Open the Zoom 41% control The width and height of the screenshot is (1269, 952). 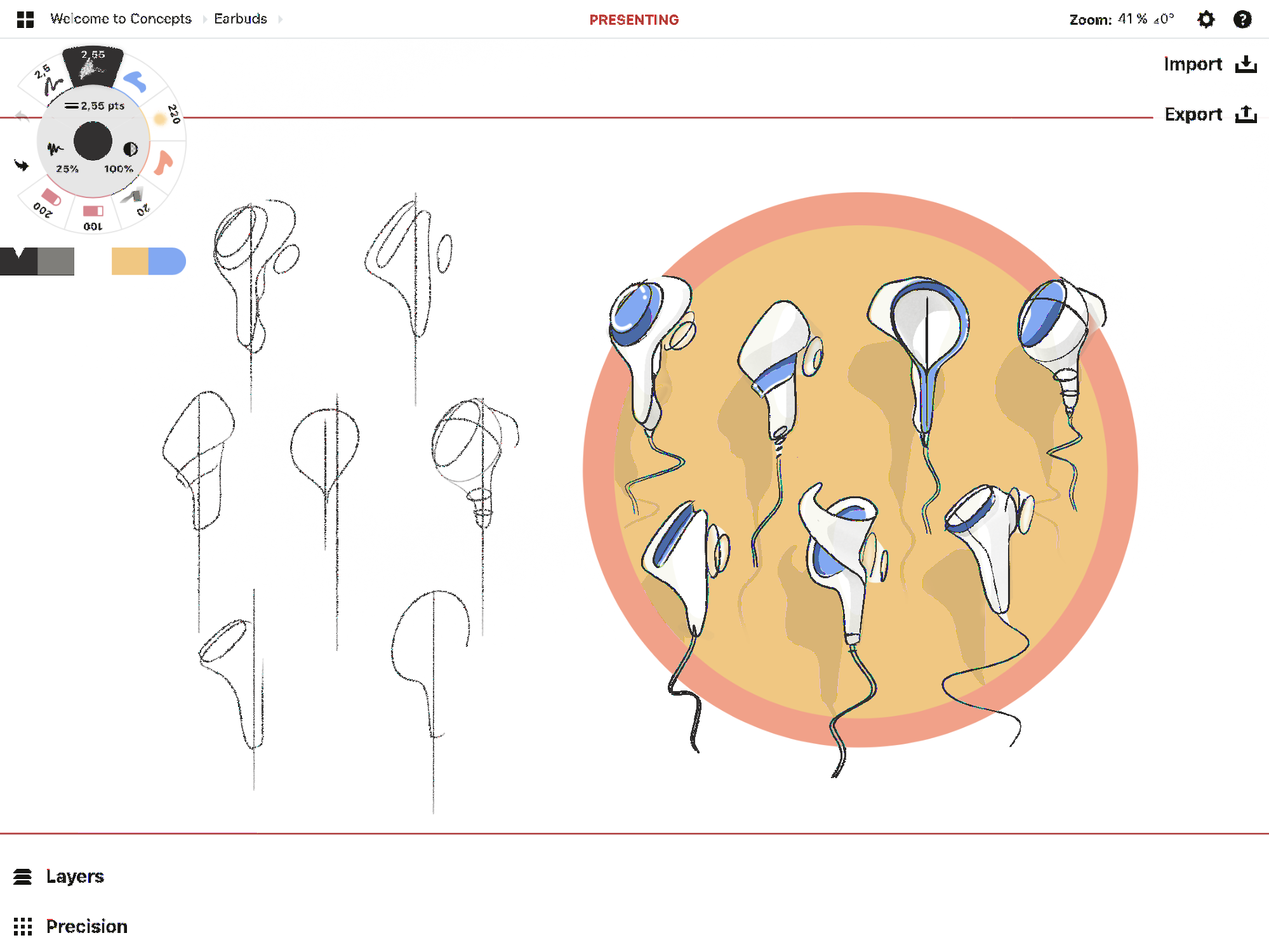[1121, 20]
